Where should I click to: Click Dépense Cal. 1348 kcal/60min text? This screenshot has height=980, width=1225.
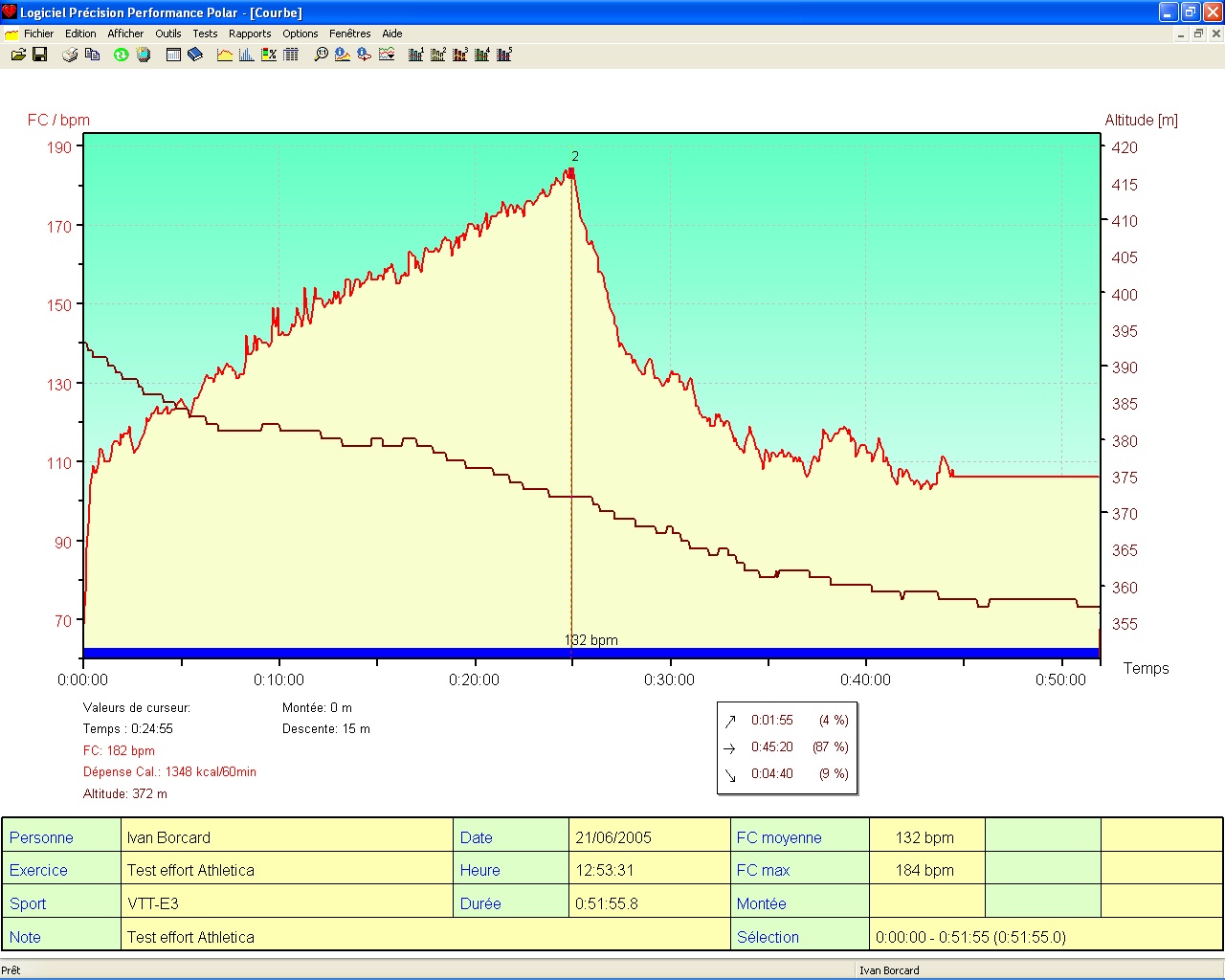(169, 771)
